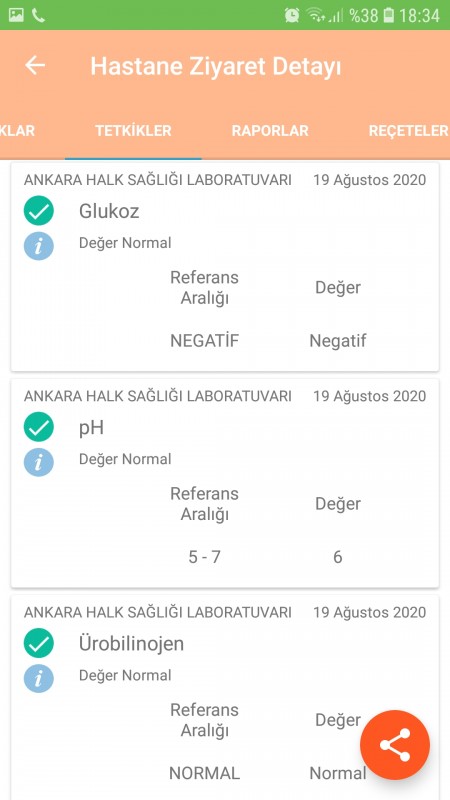Open the pH test result card
The height and width of the screenshot is (800, 450).
225,483
